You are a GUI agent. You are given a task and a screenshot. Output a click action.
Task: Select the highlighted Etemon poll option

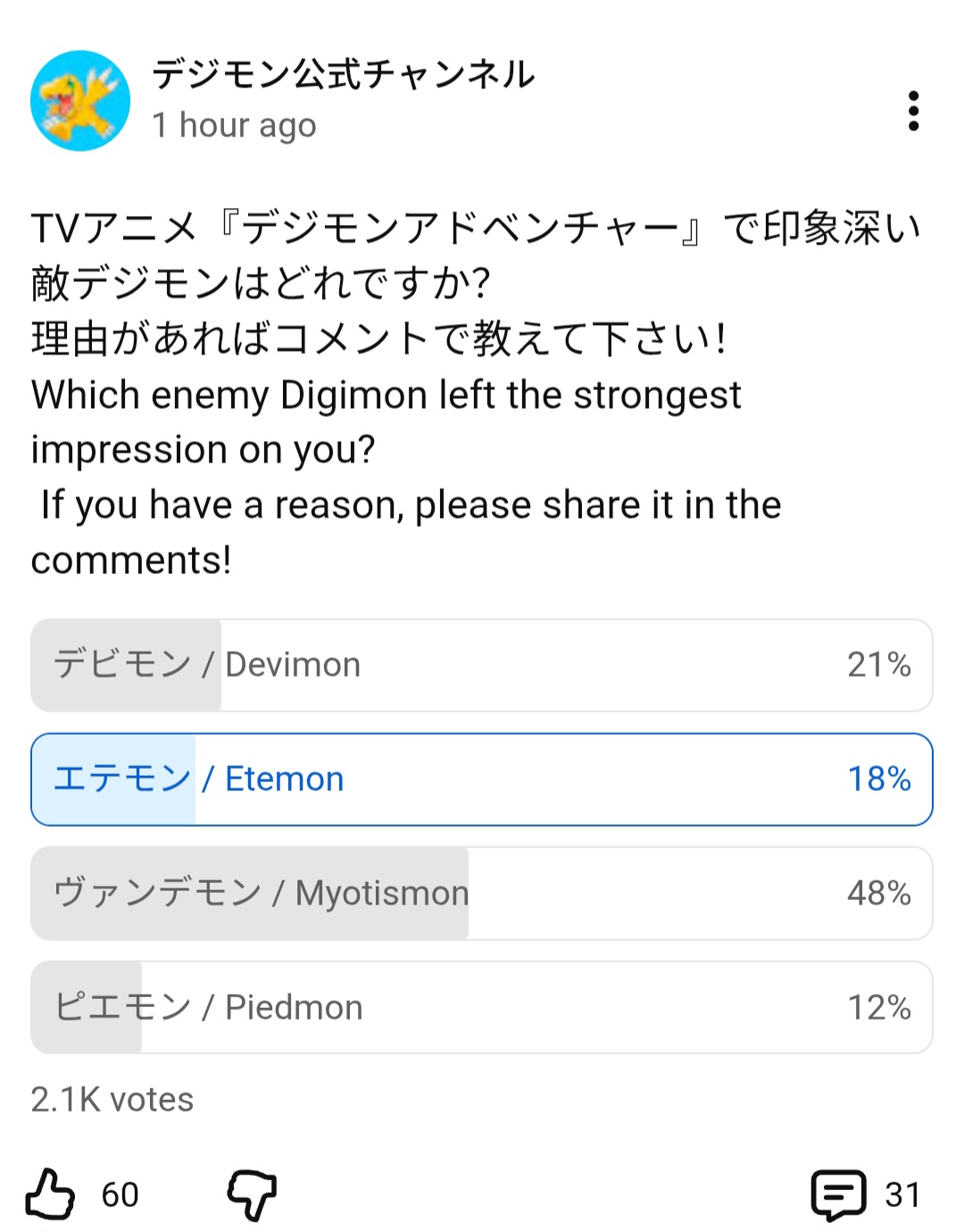(x=482, y=779)
